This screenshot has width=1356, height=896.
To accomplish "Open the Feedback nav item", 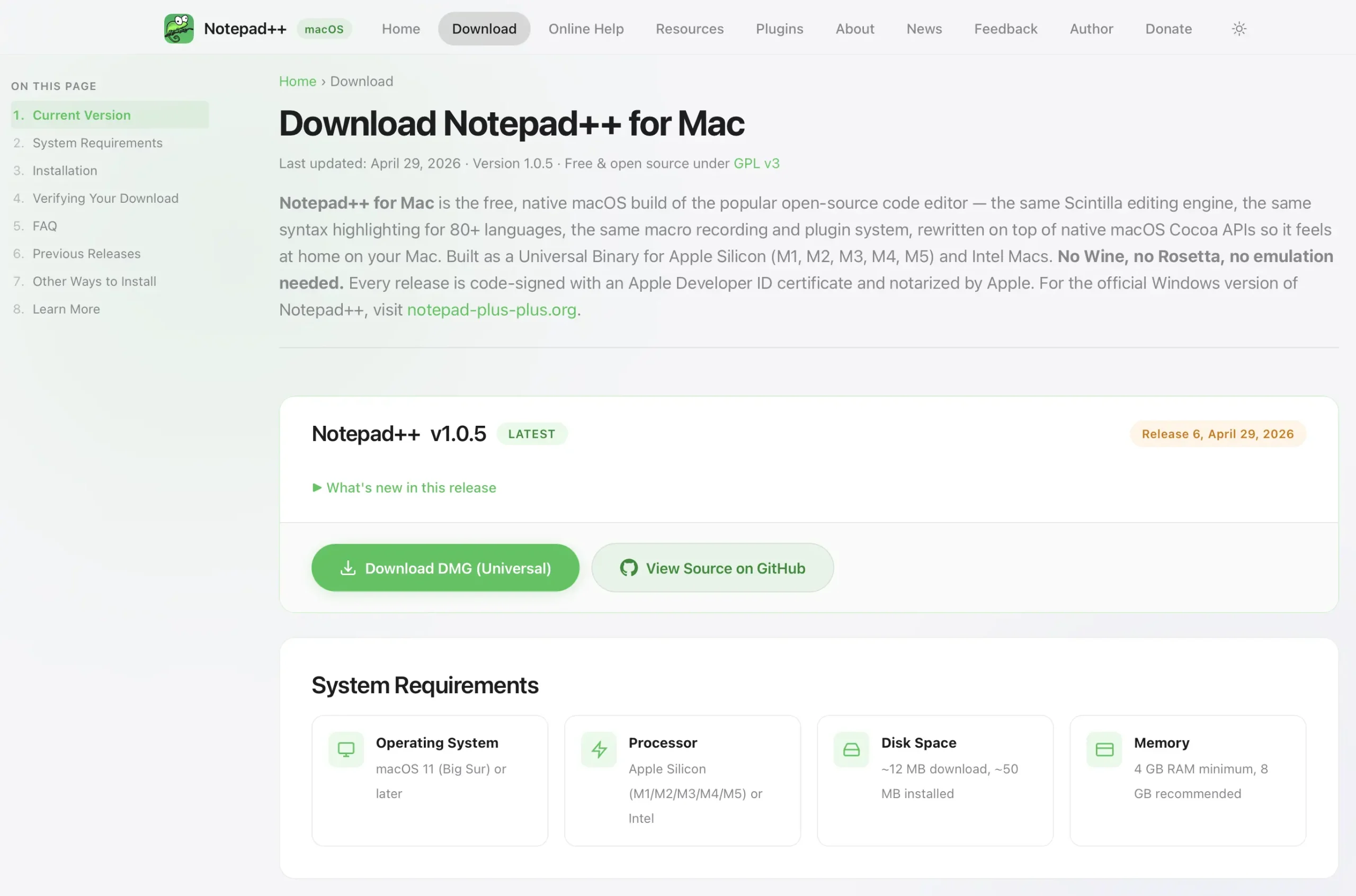I will tap(1005, 29).
